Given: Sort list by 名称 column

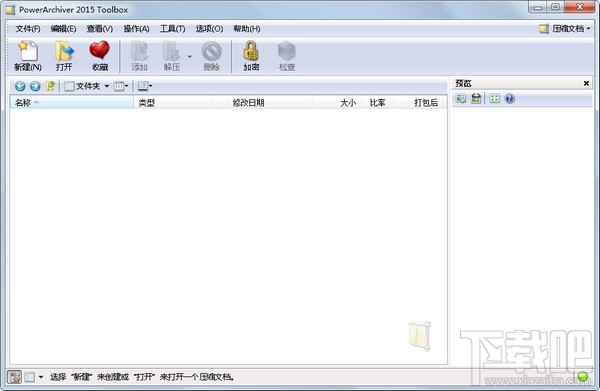Looking at the screenshot, I should click(x=72, y=103).
